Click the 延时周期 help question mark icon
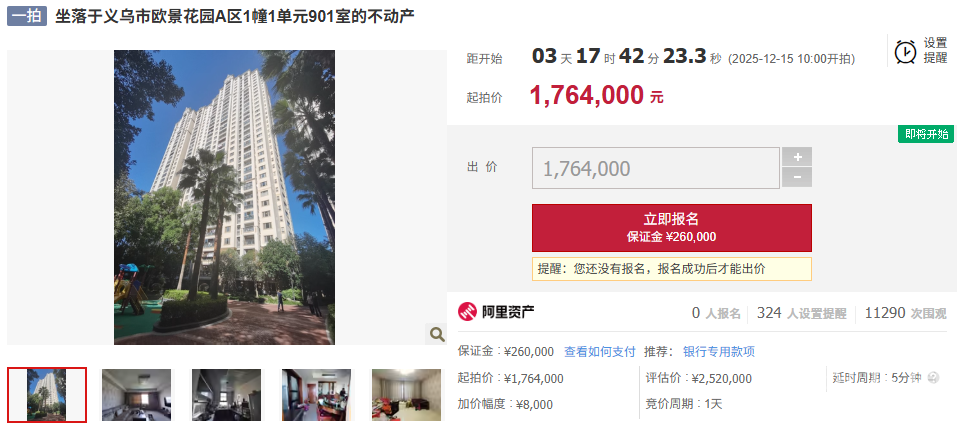The image size is (957, 431). (933, 378)
